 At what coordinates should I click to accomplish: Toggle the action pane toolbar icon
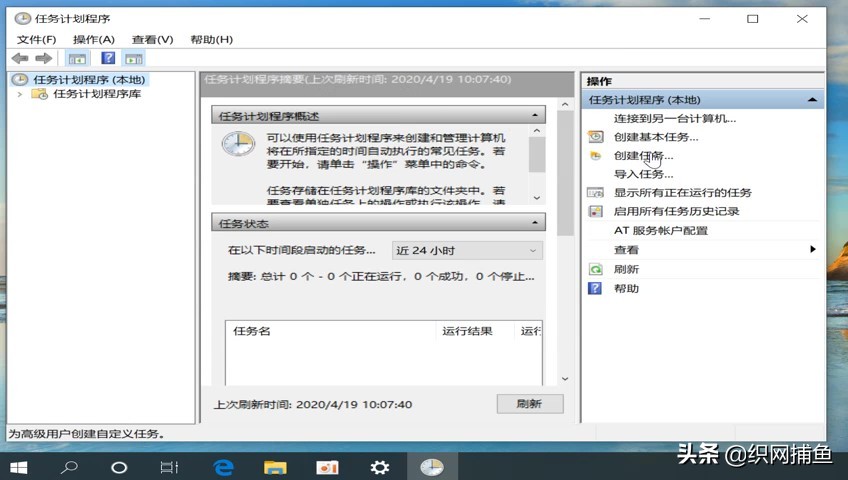(134, 58)
